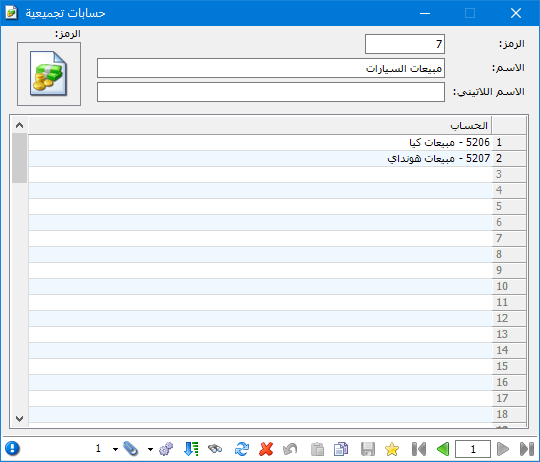Expand the dropdown arrow beside paperclip

pyautogui.click(x=115, y=449)
